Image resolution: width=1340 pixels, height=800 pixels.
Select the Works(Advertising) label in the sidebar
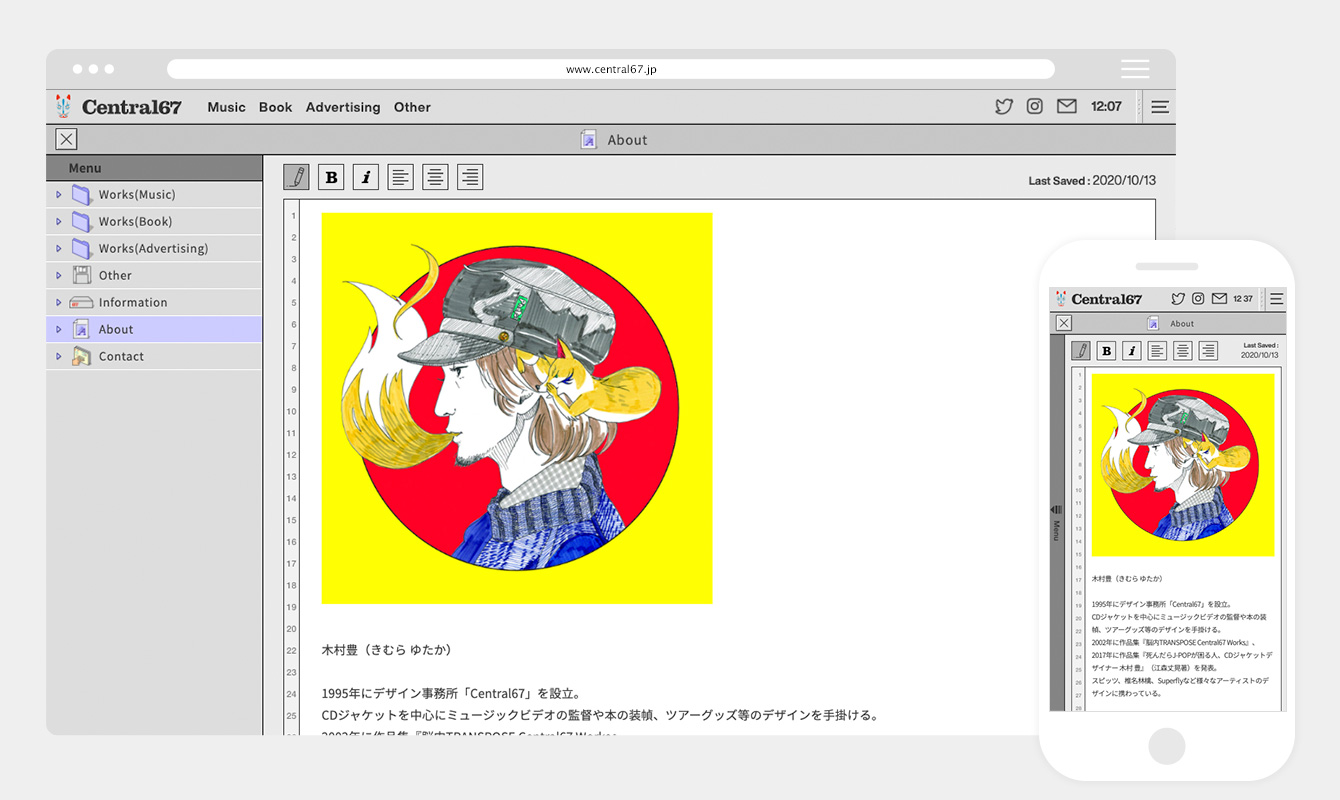[x=154, y=248]
